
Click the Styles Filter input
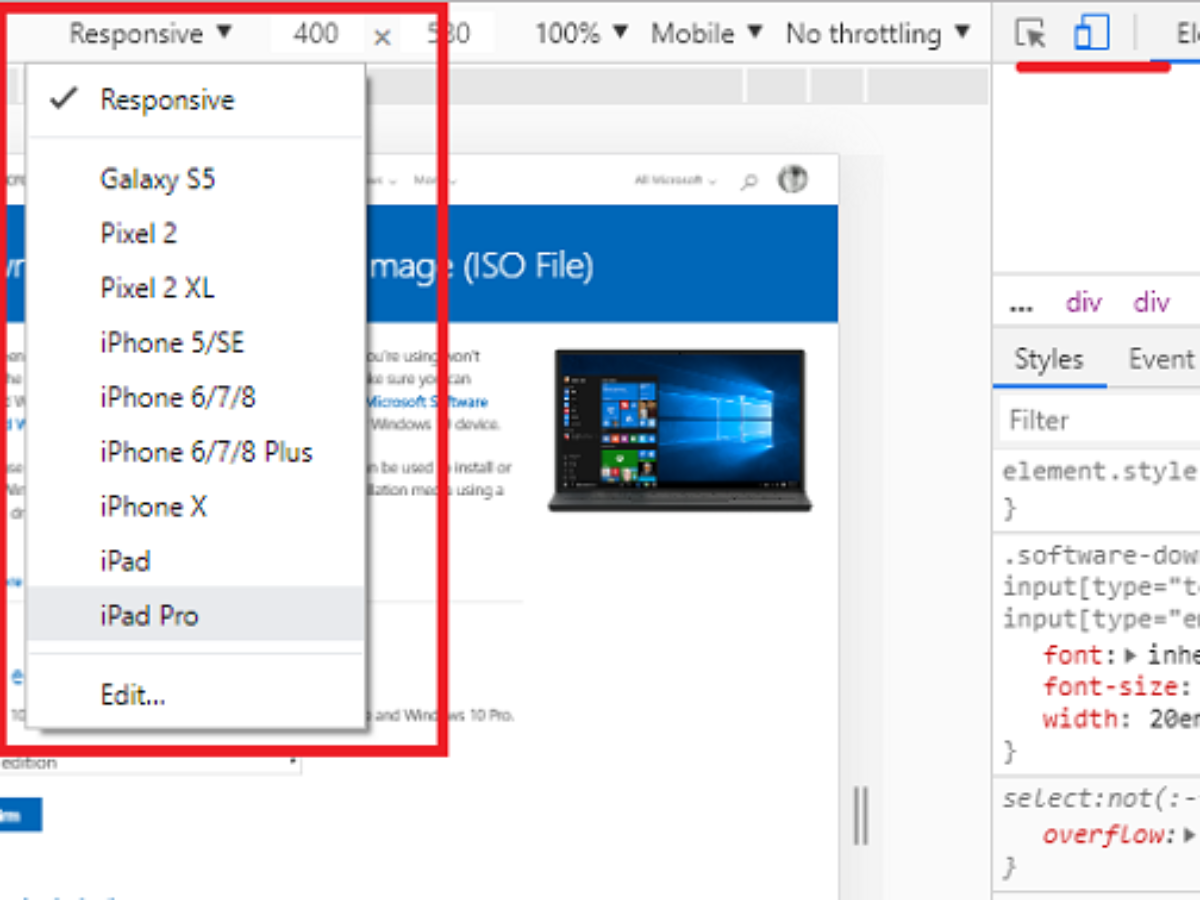(x=1100, y=420)
